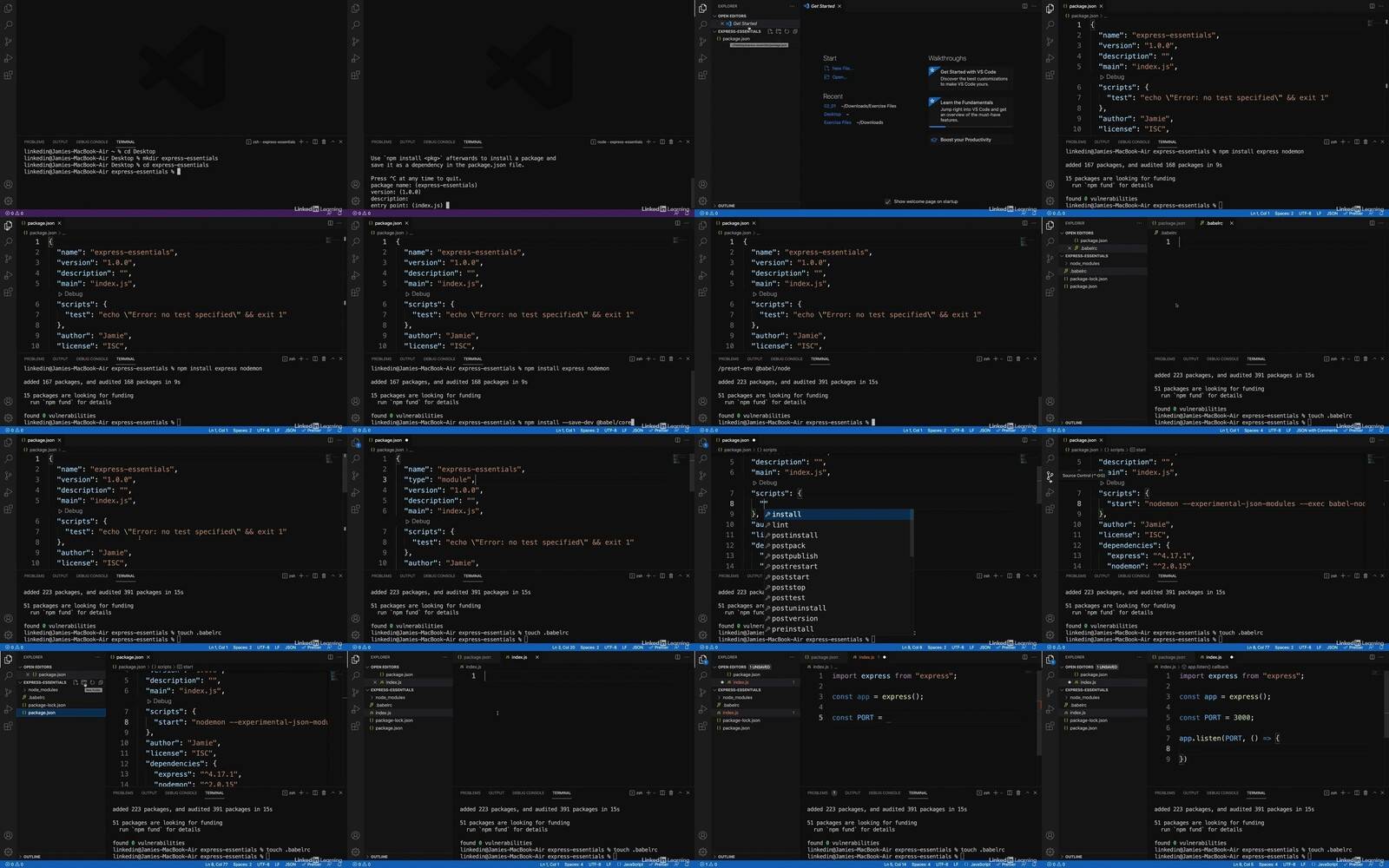This screenshot has height=868, width=1389.
Task: Select postinstall from the suggestion list
Action: point(794,535)
